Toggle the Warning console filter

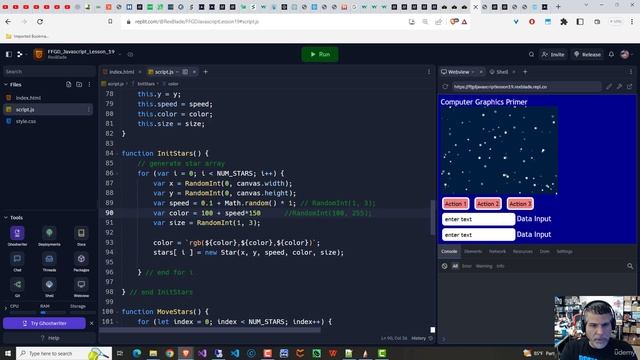pos(484,266)
